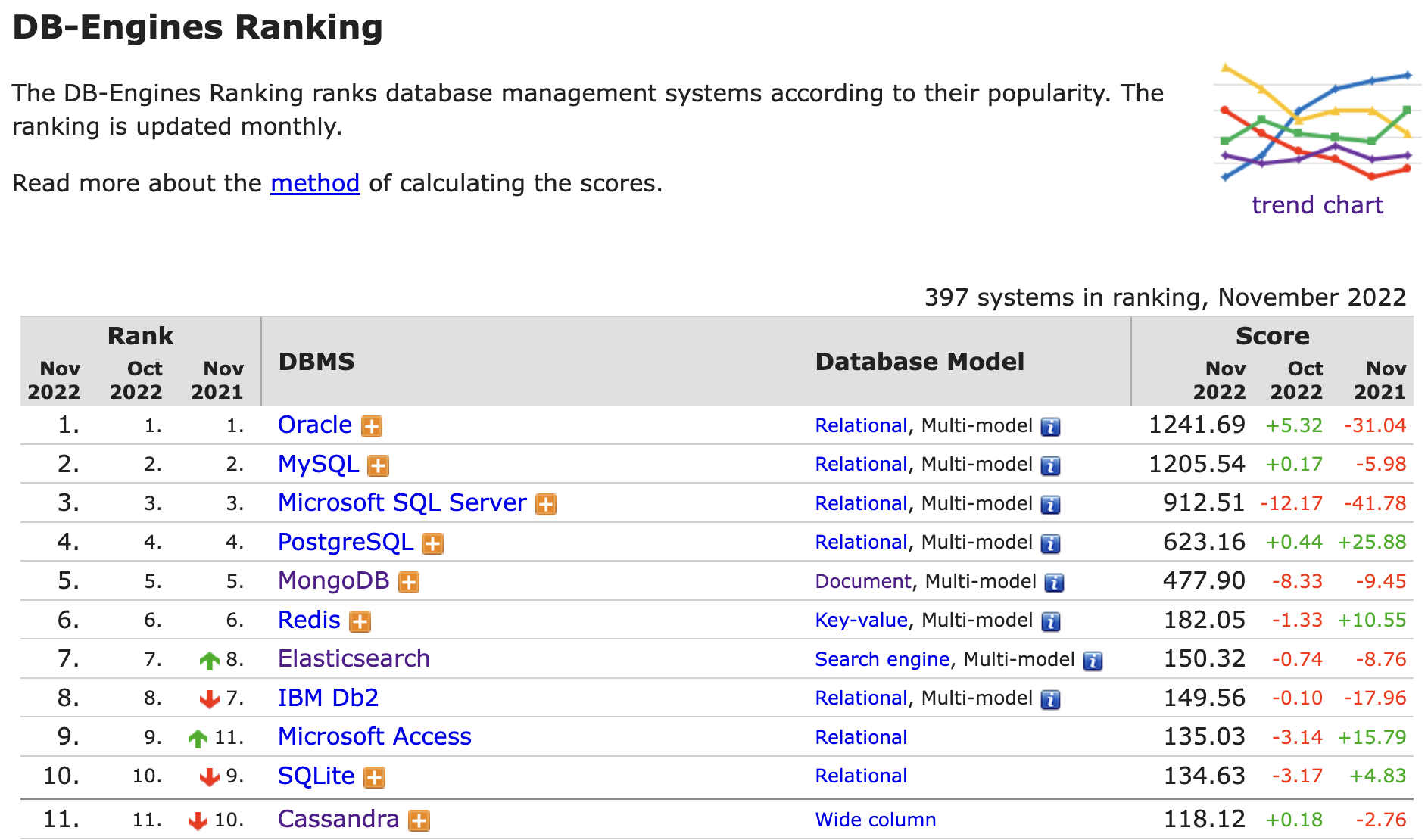
Task: Open the info icon in MySQL's row
Action: (1050, 465)
